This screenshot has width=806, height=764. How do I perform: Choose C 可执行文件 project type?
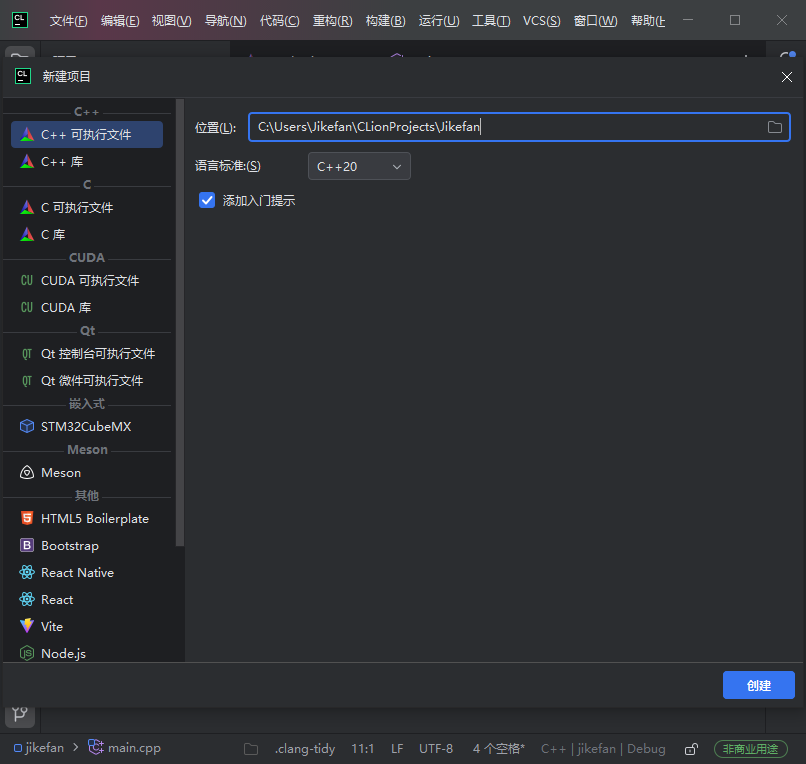coord(87,208)
